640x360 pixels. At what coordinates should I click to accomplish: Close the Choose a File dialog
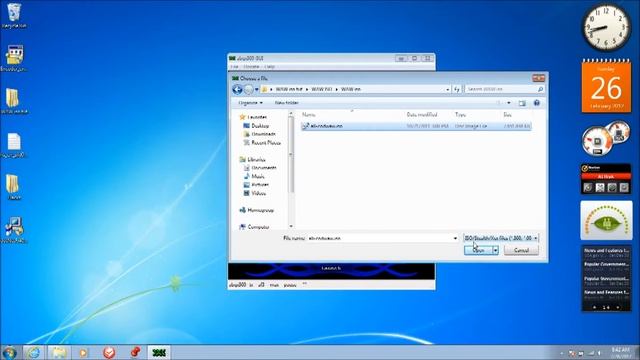click(x=538, y=78)
